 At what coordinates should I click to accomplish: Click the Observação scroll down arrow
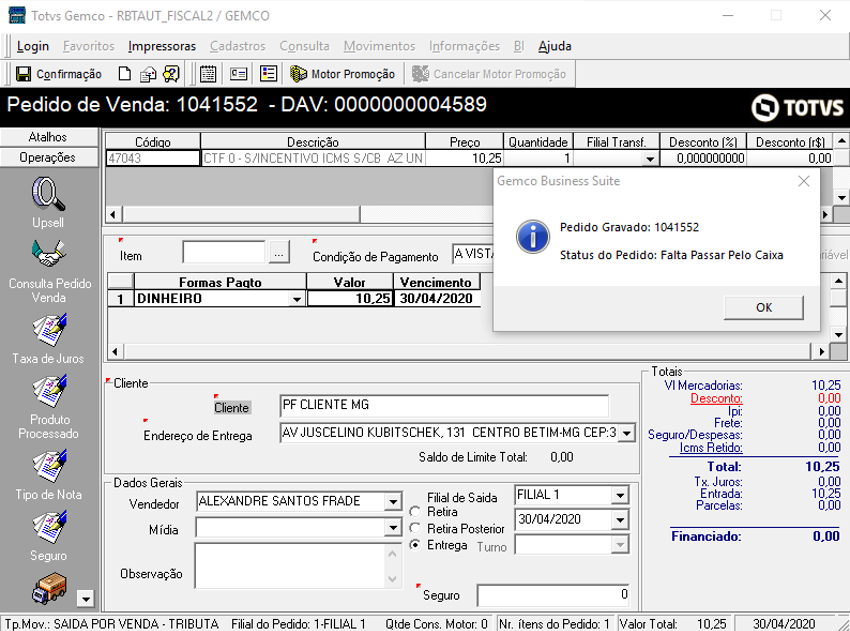393,579
